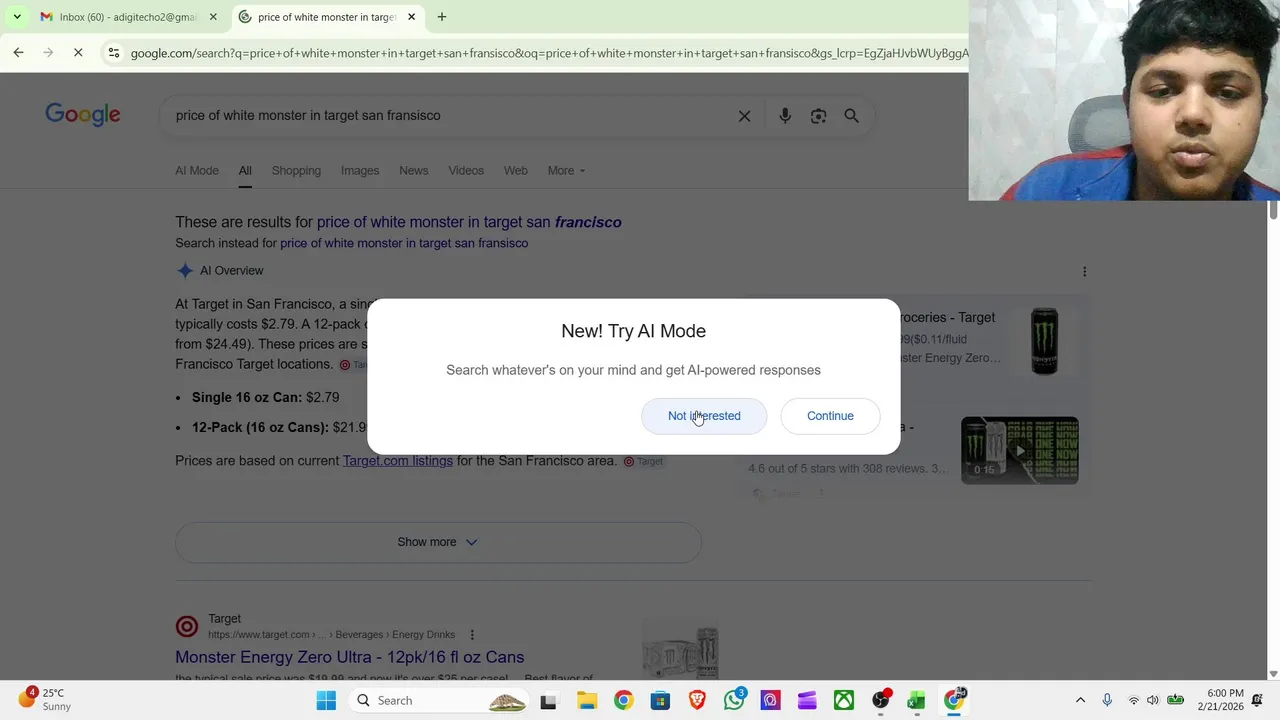Click the magnifier search button

pyautogui.click(x=852, y=116)
